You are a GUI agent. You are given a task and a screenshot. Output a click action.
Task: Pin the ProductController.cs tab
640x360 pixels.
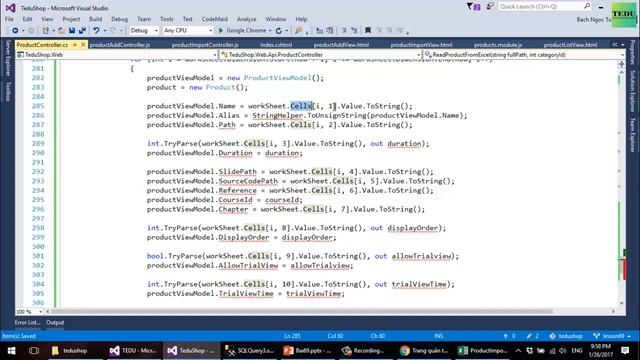pos(75,44)
